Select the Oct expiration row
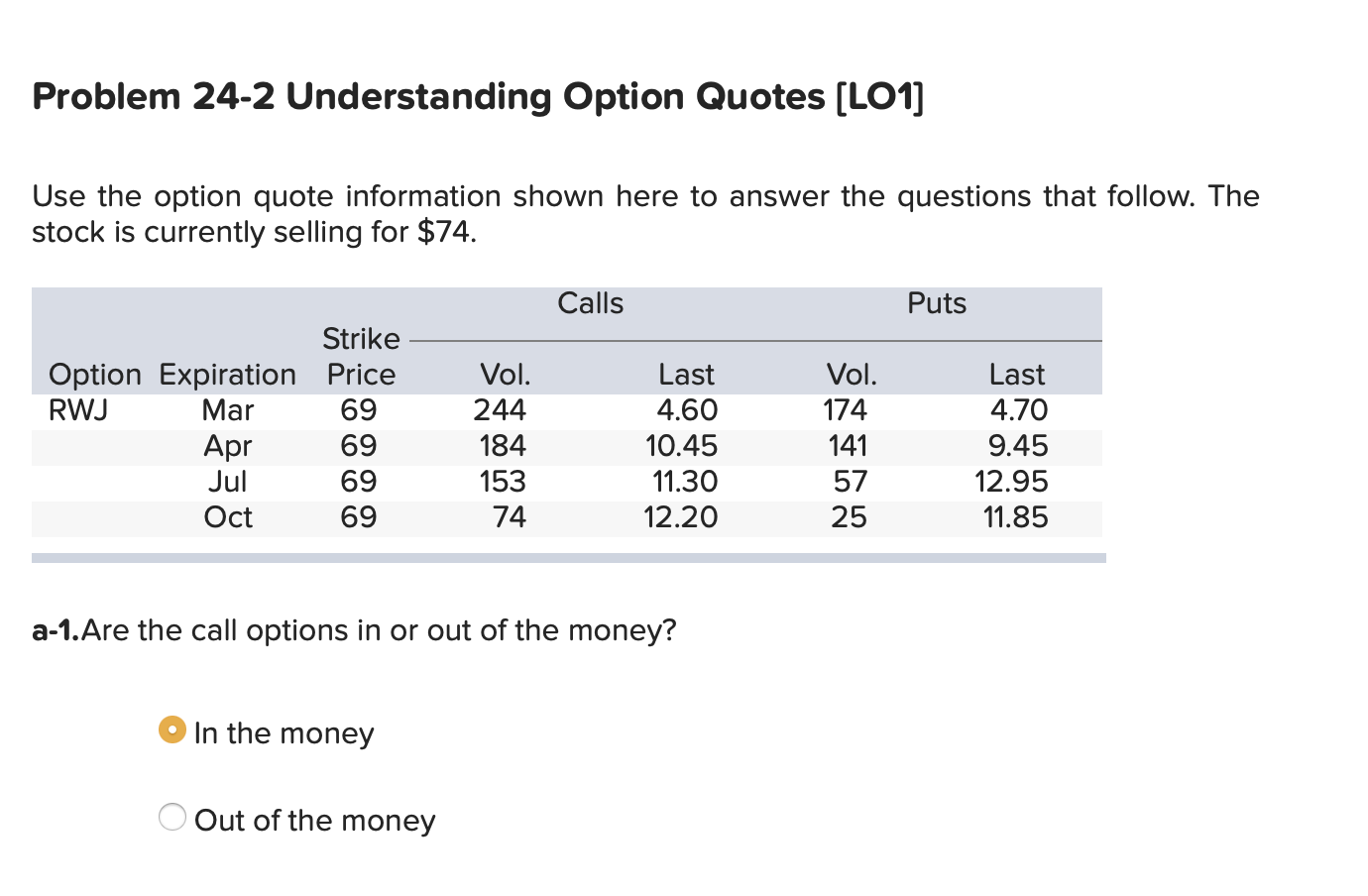 coord(229,516)
